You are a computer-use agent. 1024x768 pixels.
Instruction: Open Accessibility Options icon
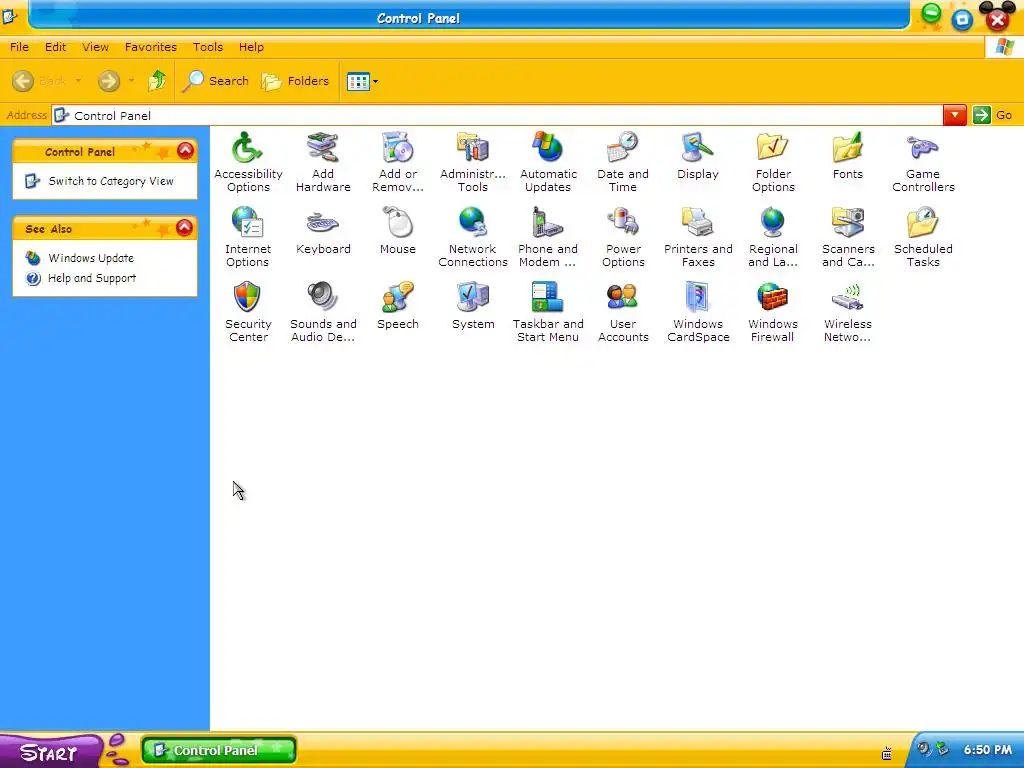pos(248,161)
